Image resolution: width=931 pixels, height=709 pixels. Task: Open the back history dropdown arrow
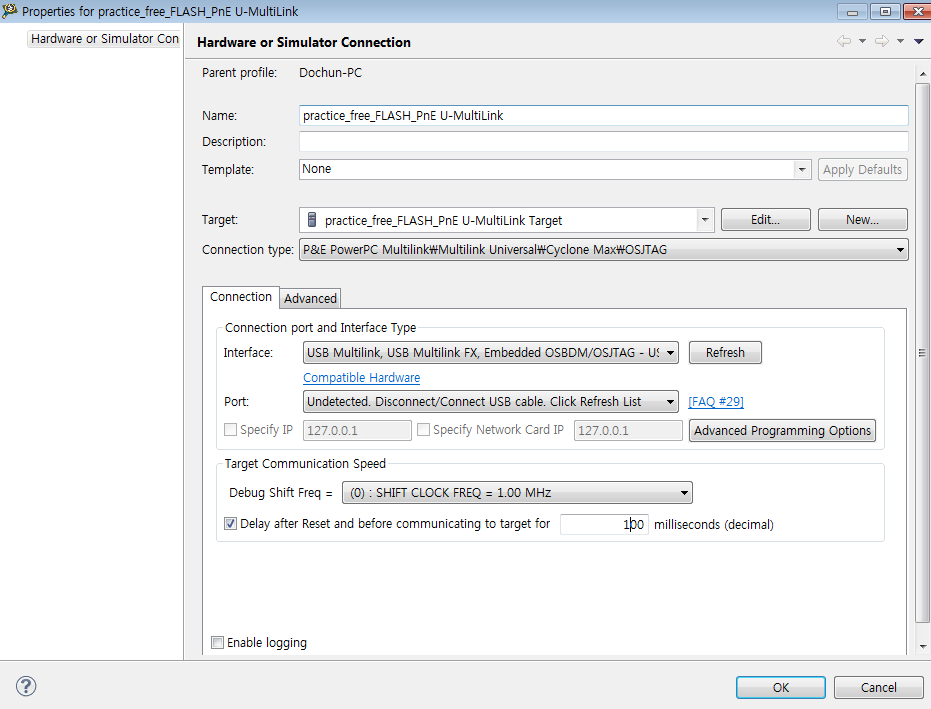[862, 42]
